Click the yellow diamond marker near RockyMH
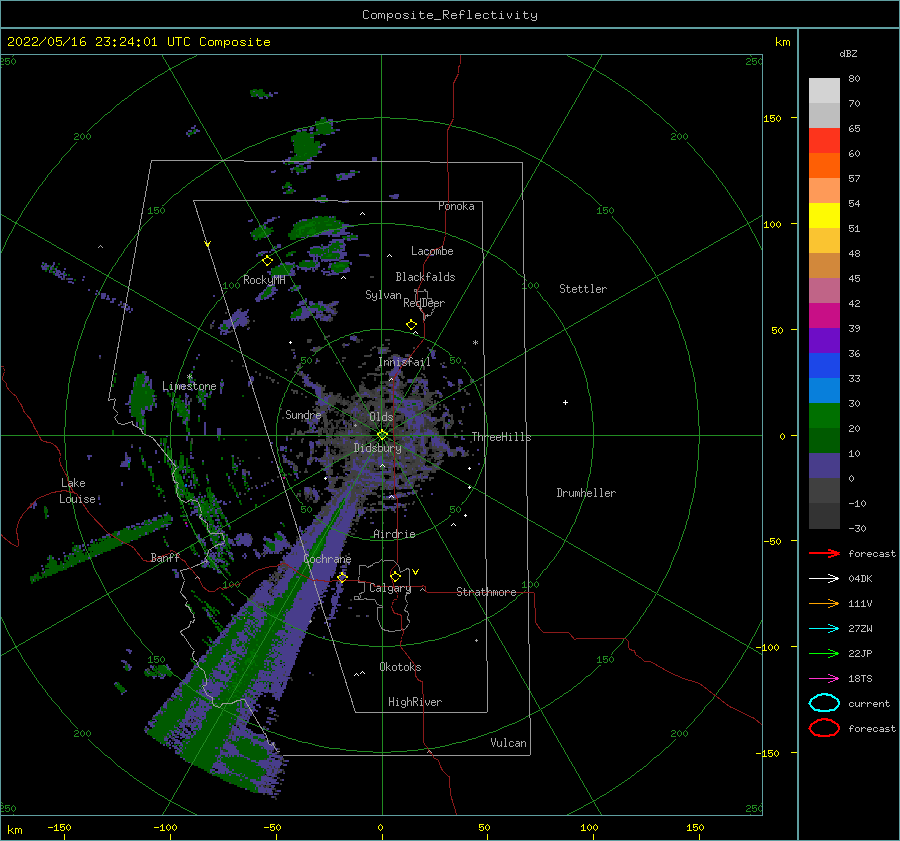 pos(267,261)
